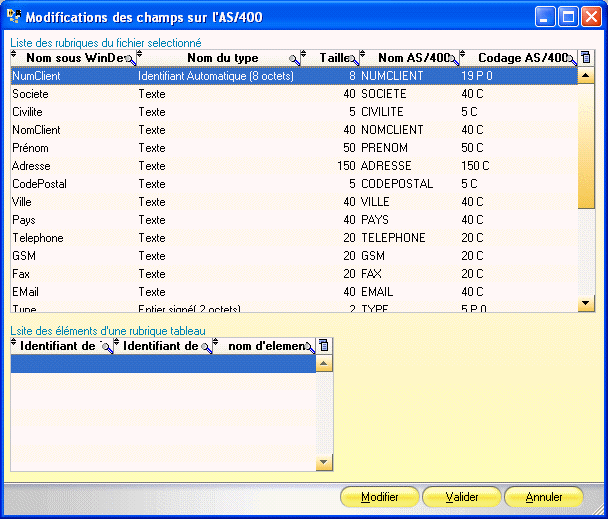This screenshot has height=519, width=608.
Task: Click lower table scrollbar down arrow
Action: [324, 462]
